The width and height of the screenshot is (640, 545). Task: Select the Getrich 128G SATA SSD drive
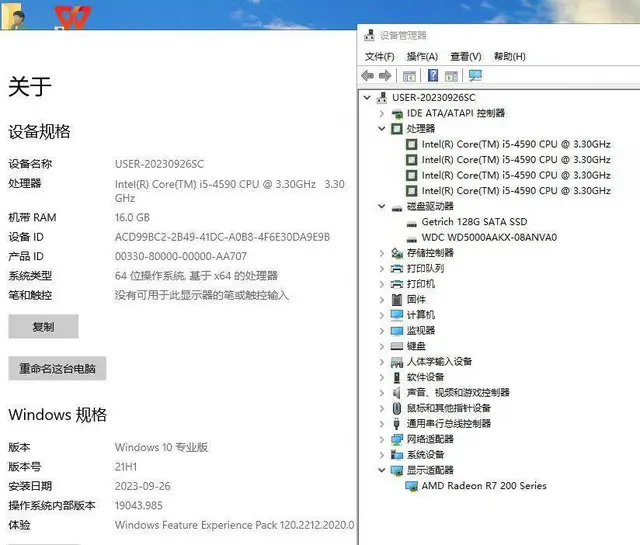[474, 222]
